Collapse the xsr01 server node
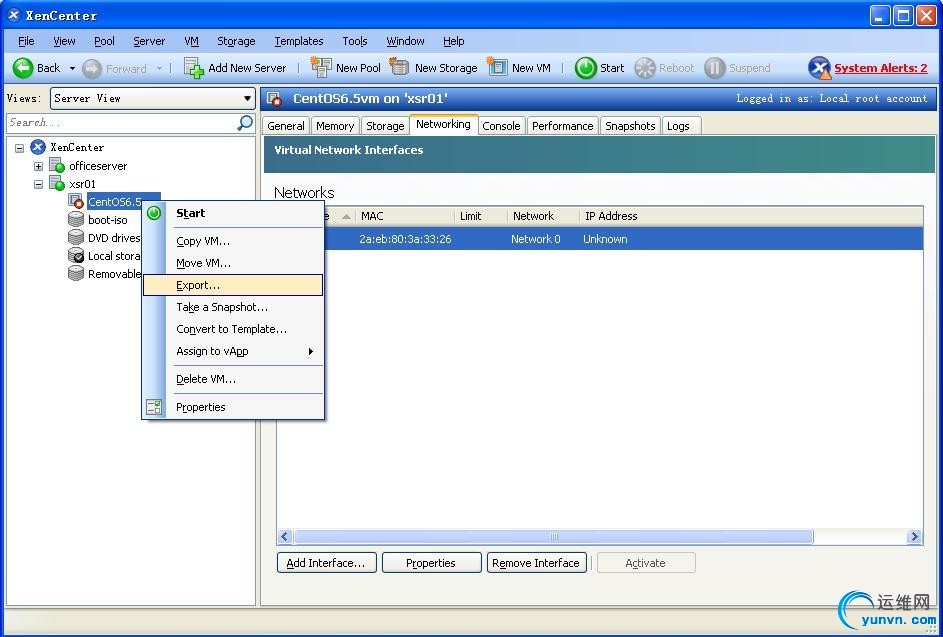The height and width of the screenshot is (637, 943). tap(39, 184)
